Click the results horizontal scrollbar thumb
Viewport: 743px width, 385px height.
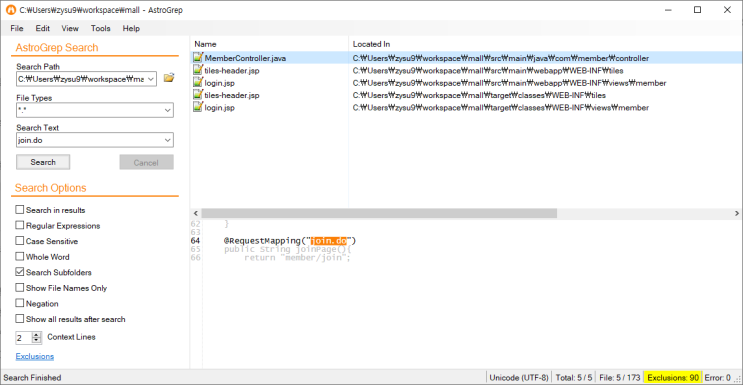click(379, 213)
